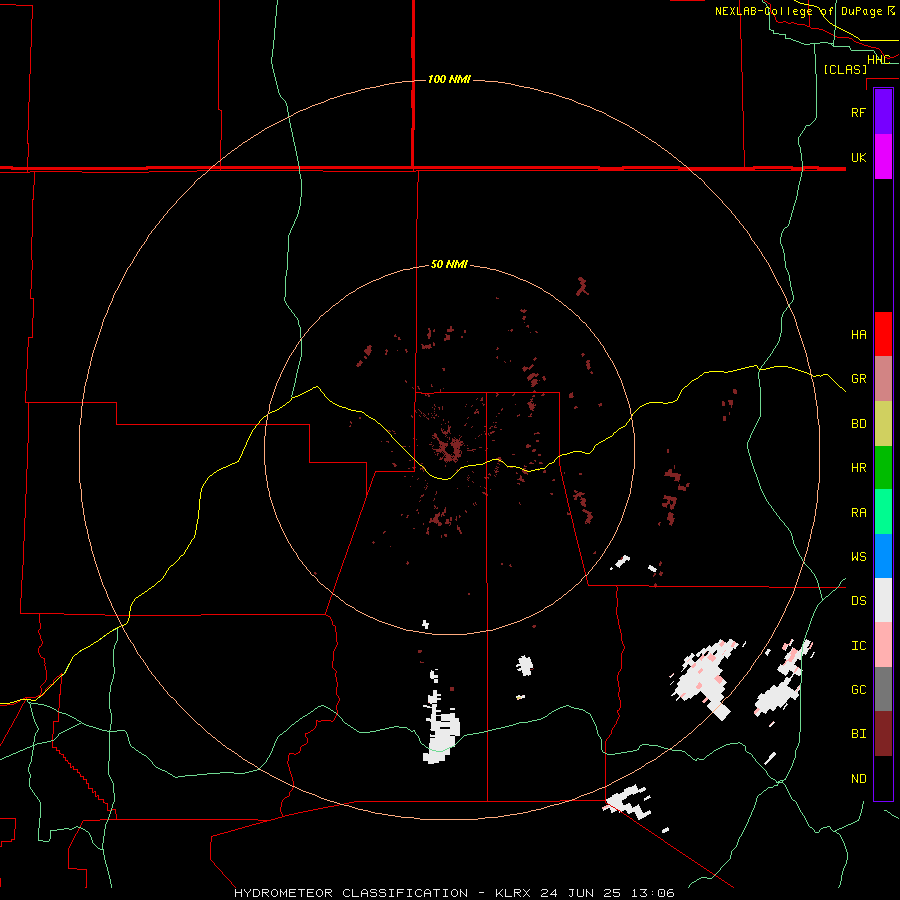Click the dark red BI biological swatch

coord(883,734)
